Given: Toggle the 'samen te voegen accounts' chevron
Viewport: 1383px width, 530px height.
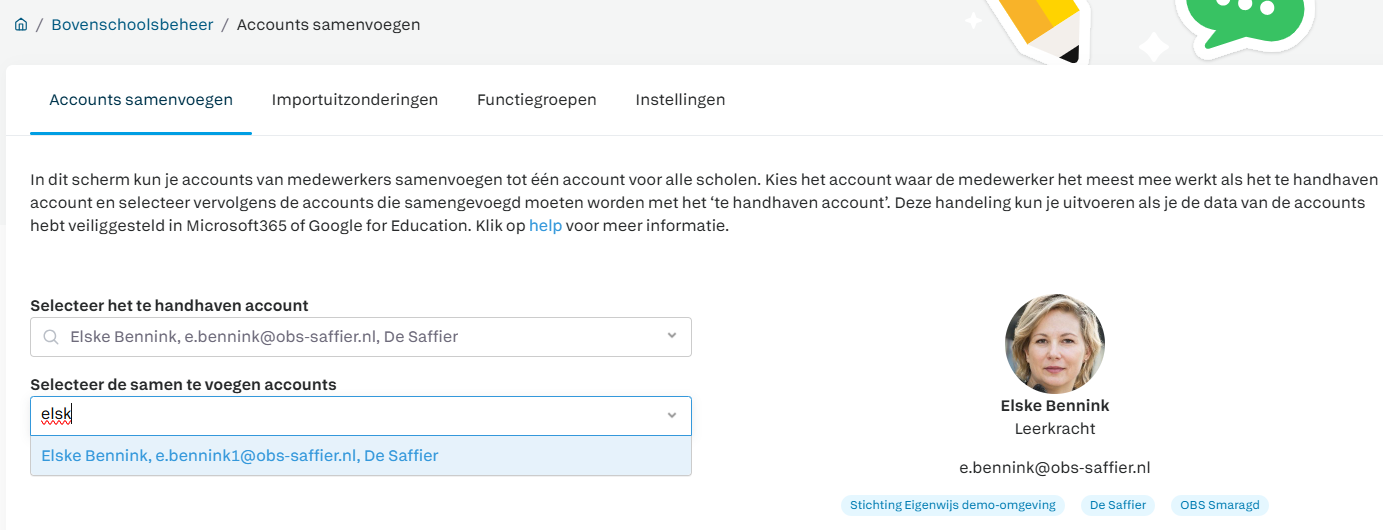Looking at the screenshot, I should 672,415.
